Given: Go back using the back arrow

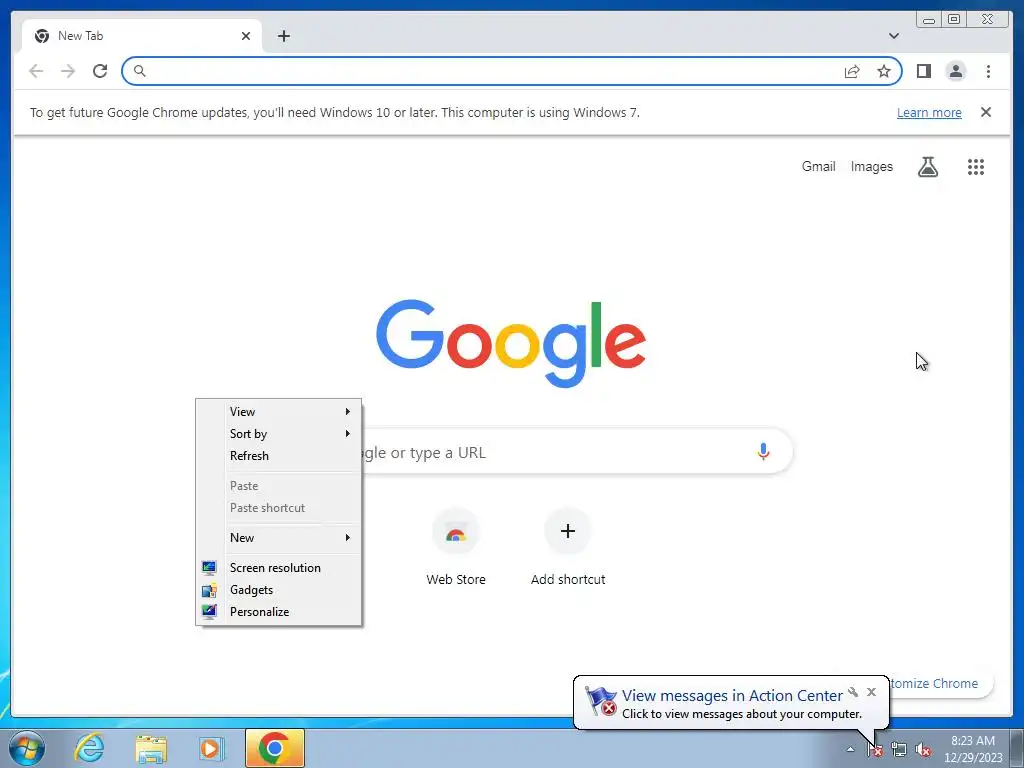Looking at the screenshot, I should (x=36, y=71).
